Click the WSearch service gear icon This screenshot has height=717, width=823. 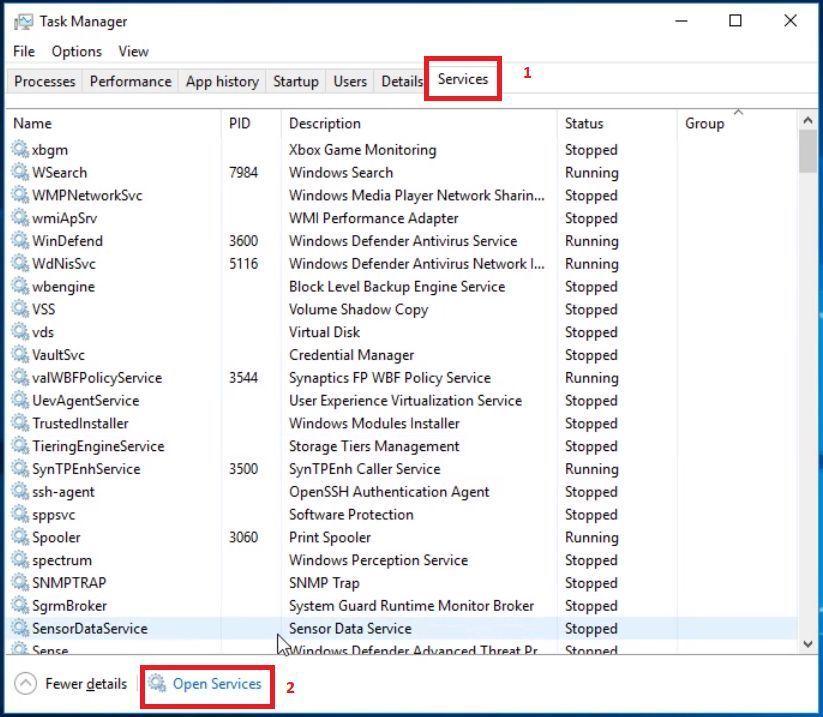(x=20, y=172)
